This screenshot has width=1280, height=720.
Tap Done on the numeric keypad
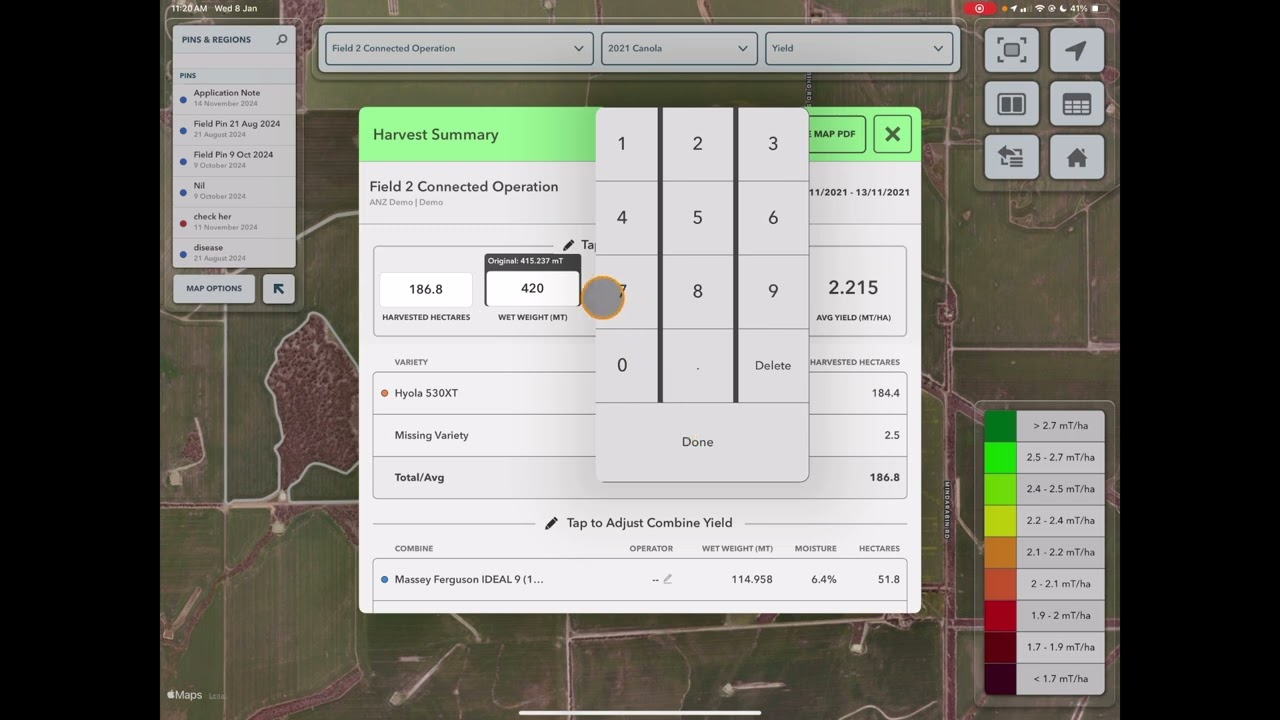(x=697, y=442)
